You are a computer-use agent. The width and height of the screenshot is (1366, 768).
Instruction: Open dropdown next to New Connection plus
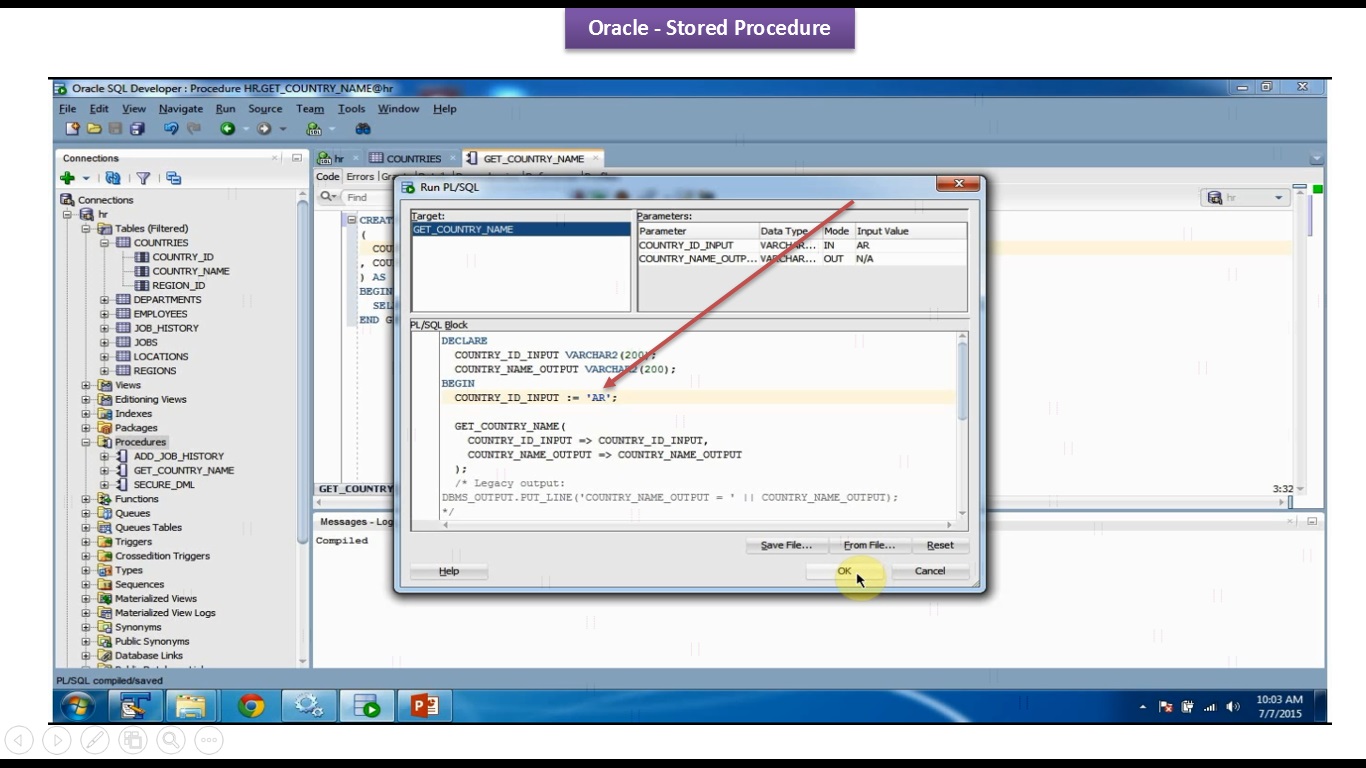coord(86,179)
